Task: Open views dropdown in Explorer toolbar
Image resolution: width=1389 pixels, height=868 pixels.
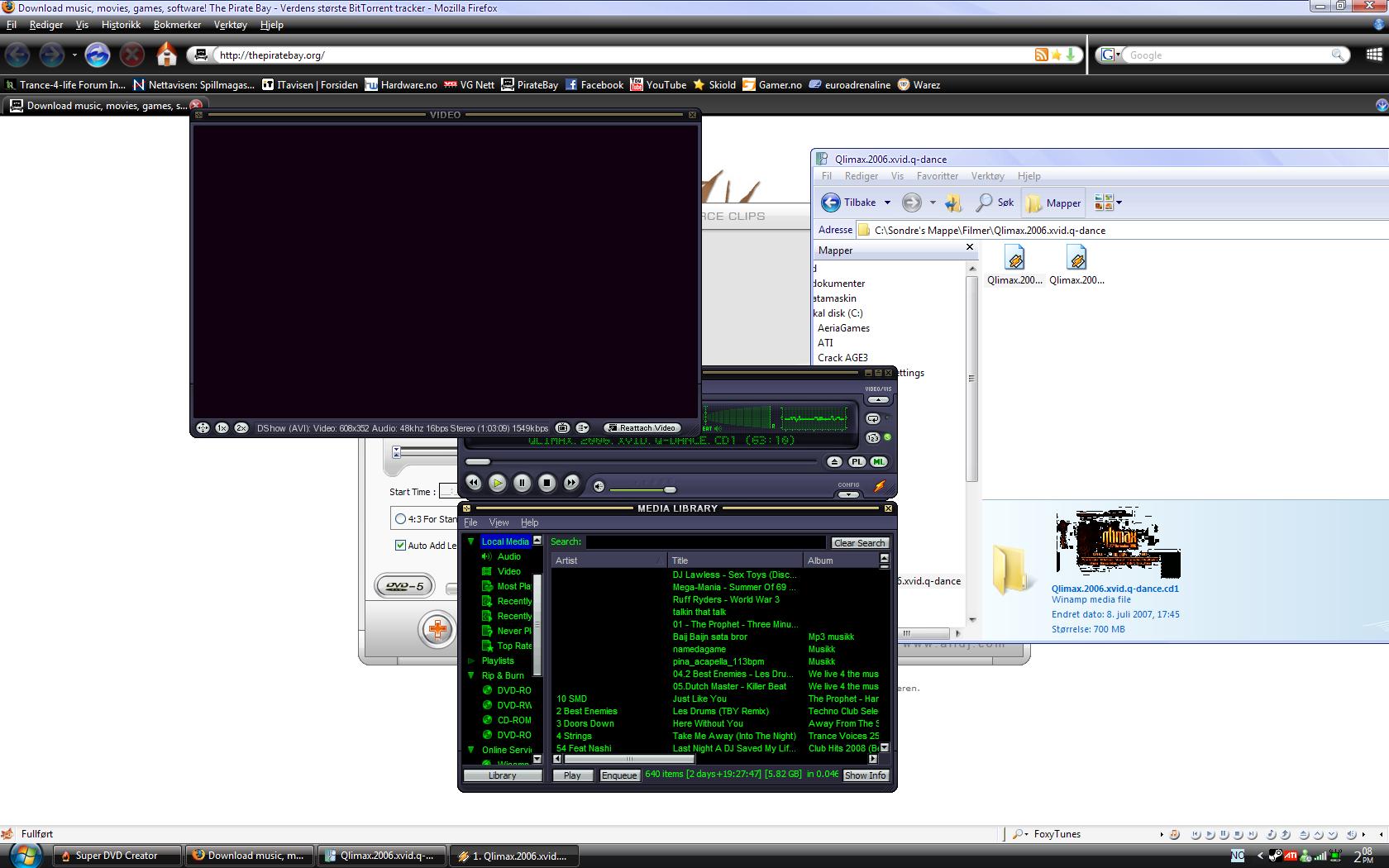Action: [1119, 203]
